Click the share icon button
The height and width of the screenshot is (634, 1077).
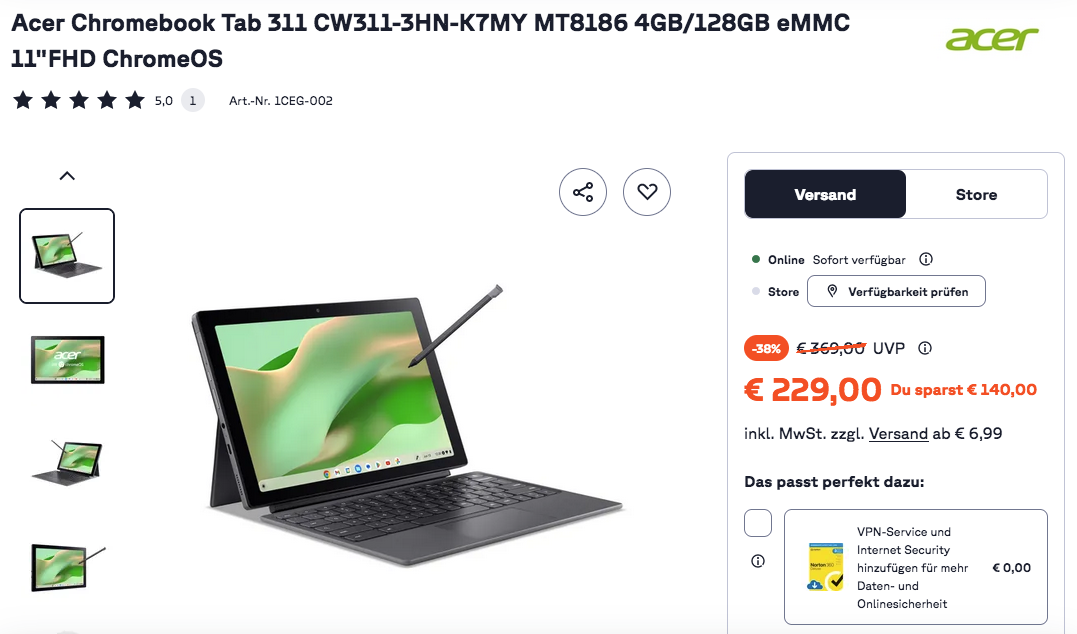pos(582,192)
